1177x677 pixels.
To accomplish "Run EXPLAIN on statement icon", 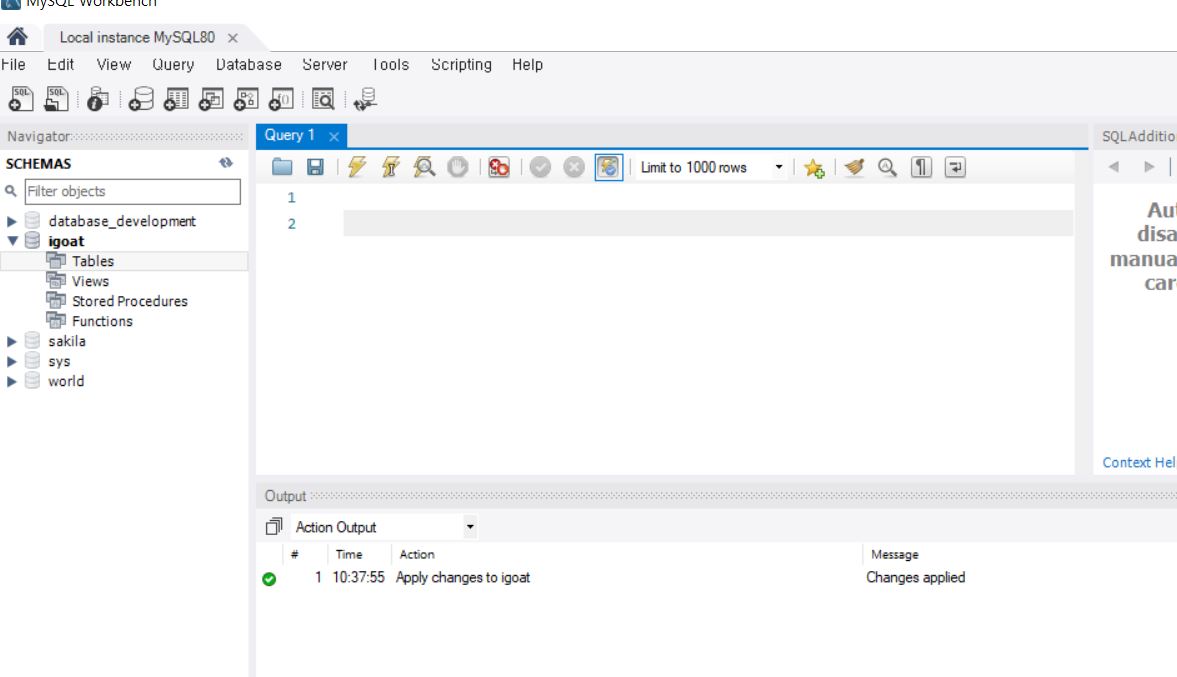I will coord(424,167).
